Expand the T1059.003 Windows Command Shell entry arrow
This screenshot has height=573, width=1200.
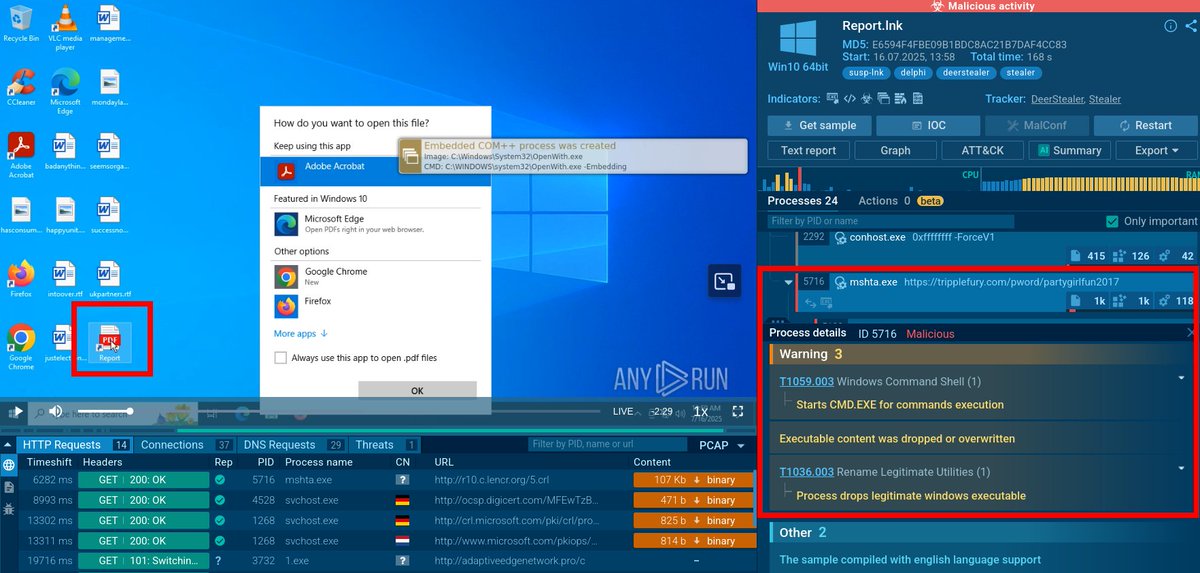1181,378
